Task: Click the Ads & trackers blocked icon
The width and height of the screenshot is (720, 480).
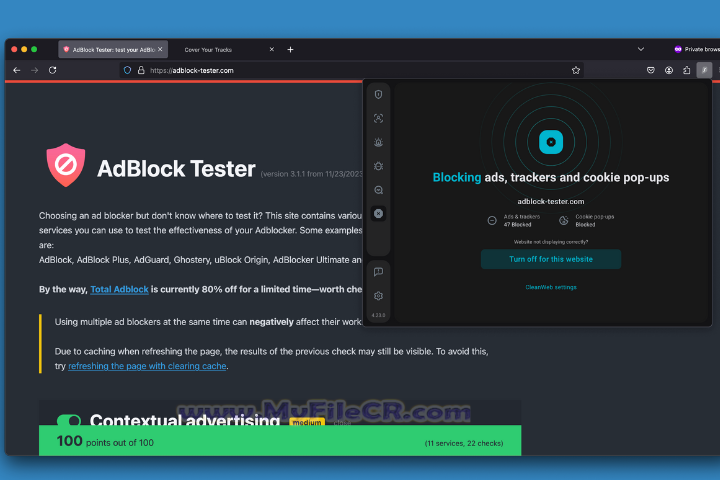Action: click(x=492, y=220)
